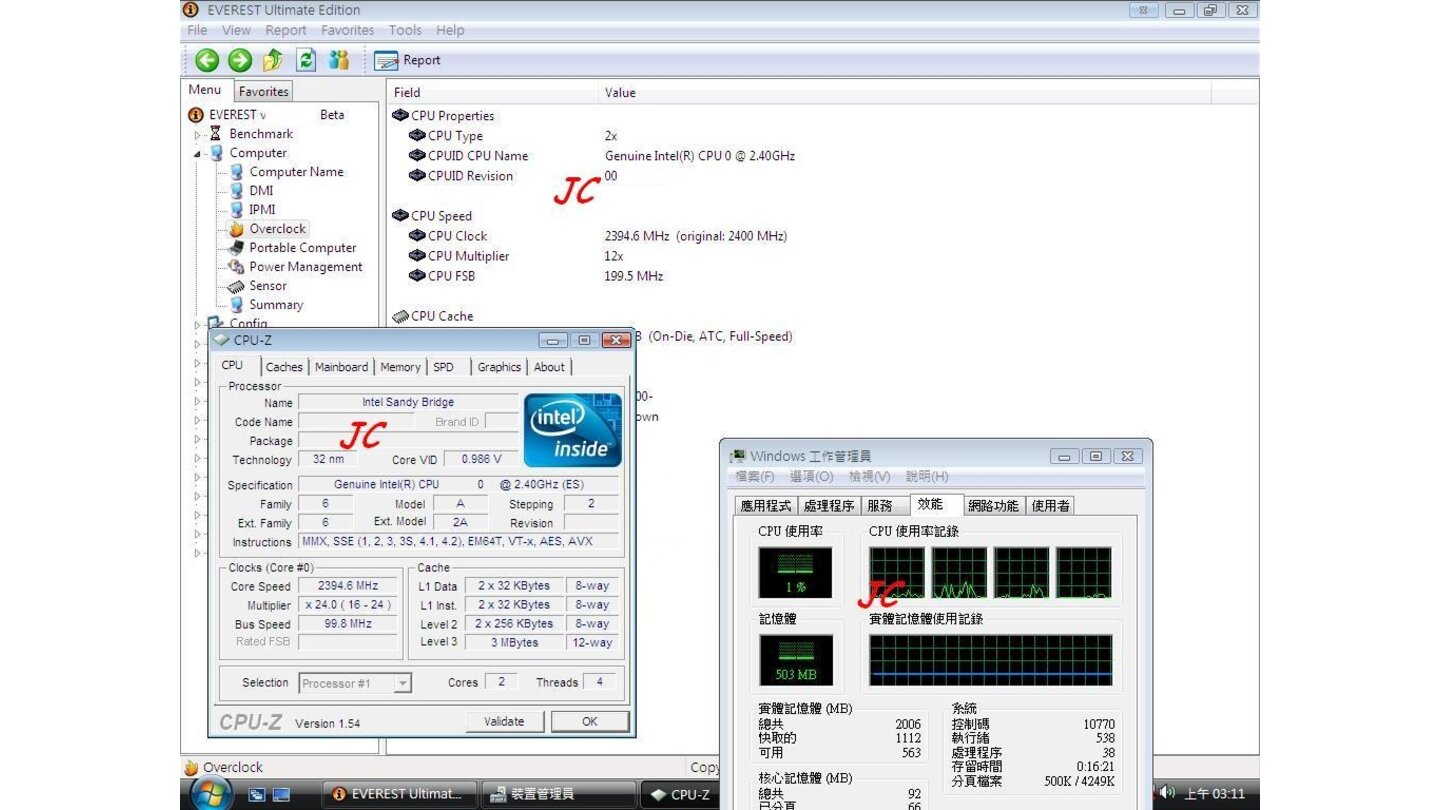Switch to the Graphics tab in CPU-Z
The height and width of the screenshot is (810, 1440).
[499, 367]
